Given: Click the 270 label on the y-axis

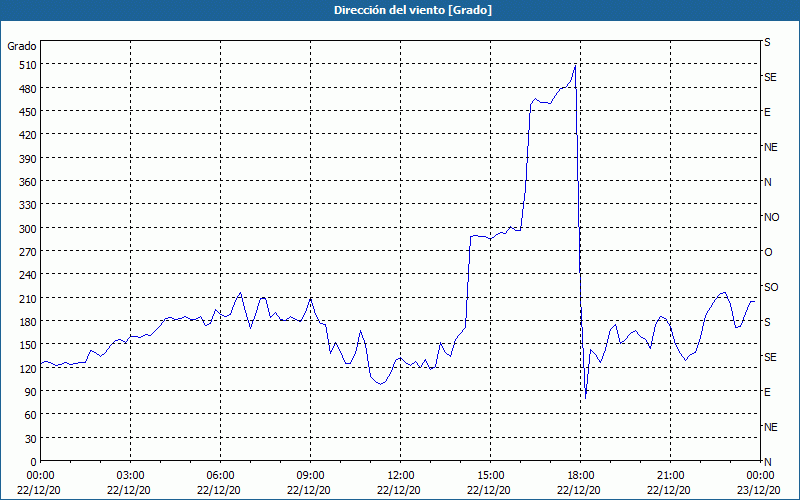Looking at the screenshot, I should 28,252.
